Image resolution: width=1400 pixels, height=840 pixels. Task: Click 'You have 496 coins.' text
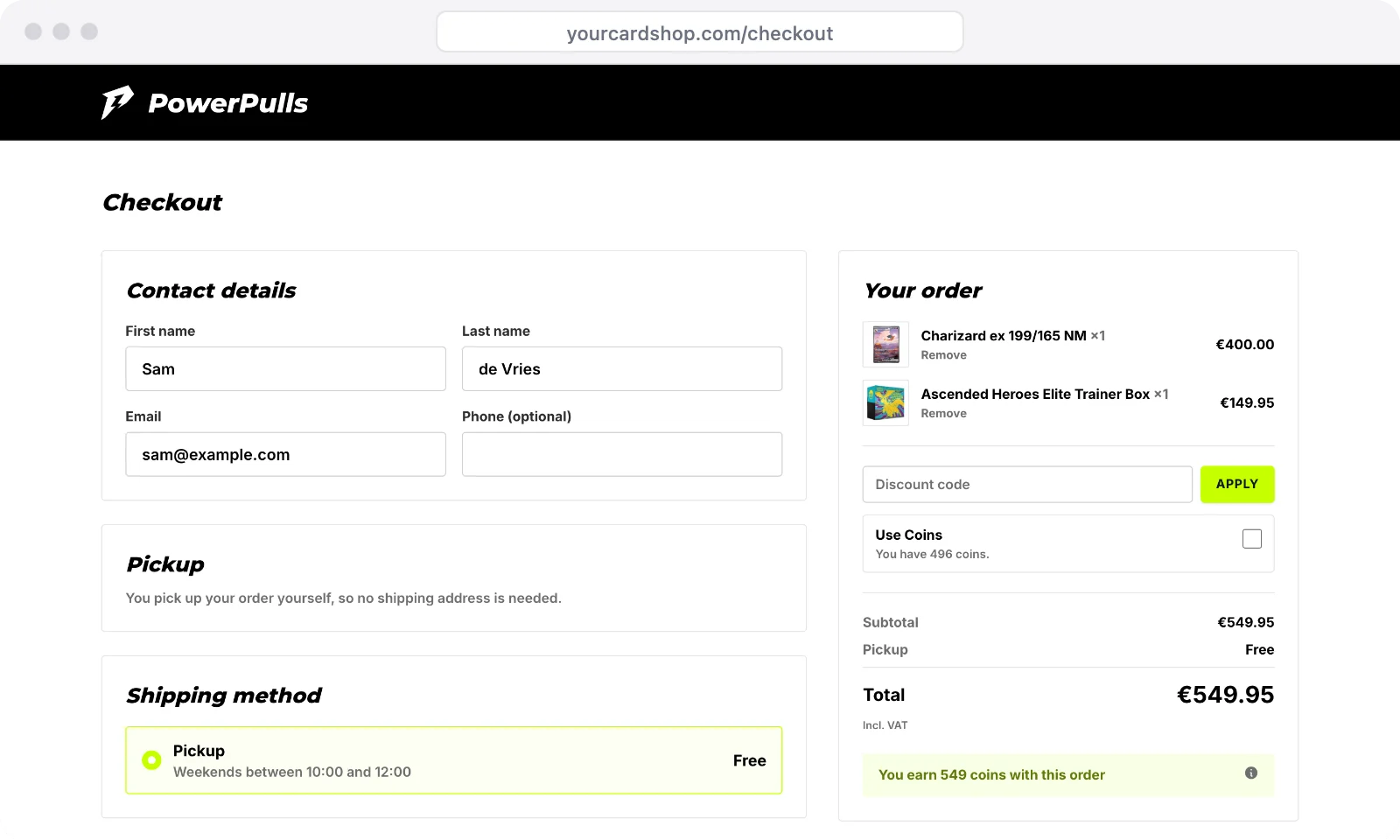932,555
